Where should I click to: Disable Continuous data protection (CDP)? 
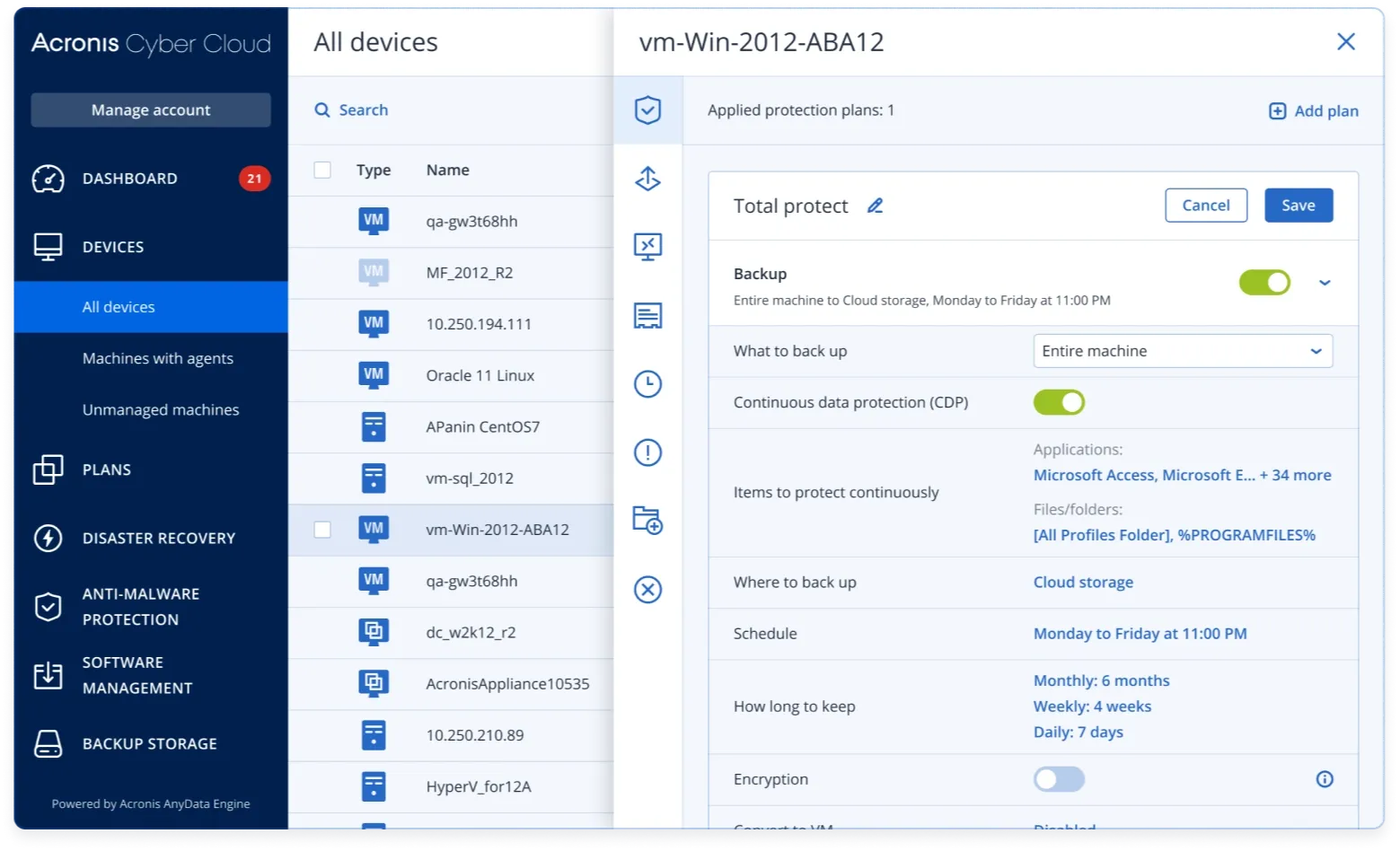pyautogui.click(x=1059, y=402)
